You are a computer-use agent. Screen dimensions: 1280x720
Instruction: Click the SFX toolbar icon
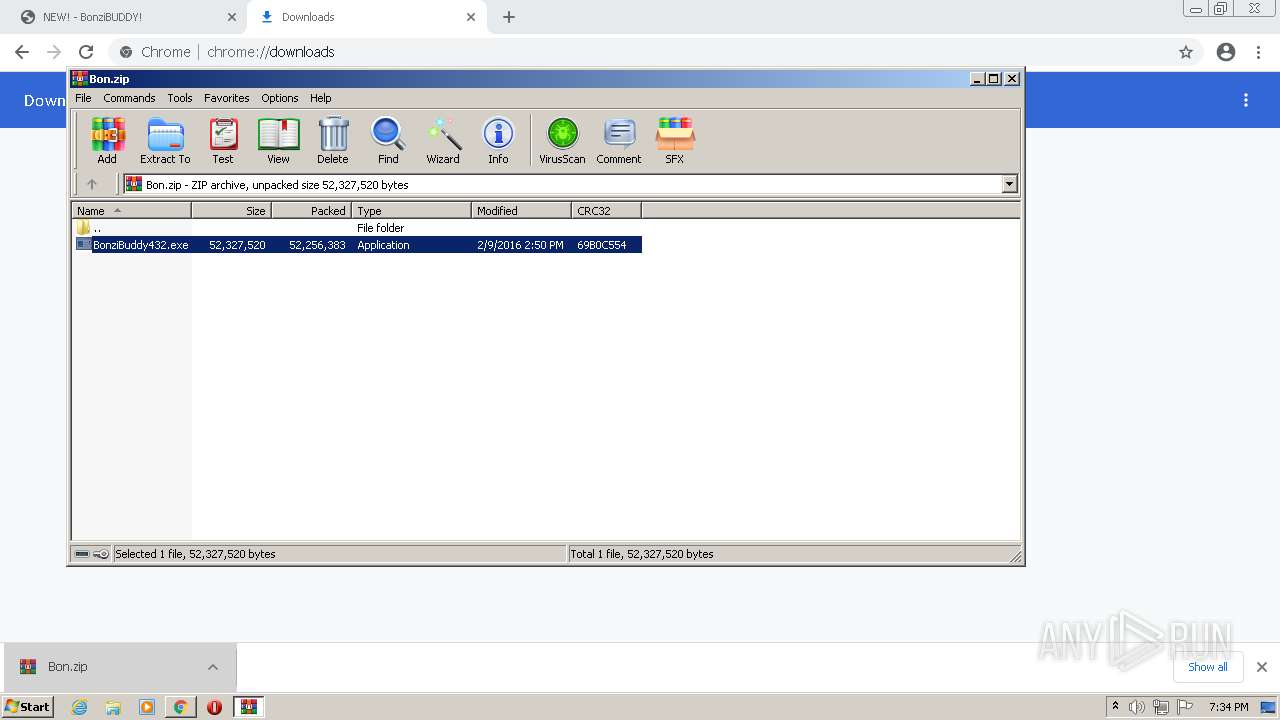coord(675,140)
